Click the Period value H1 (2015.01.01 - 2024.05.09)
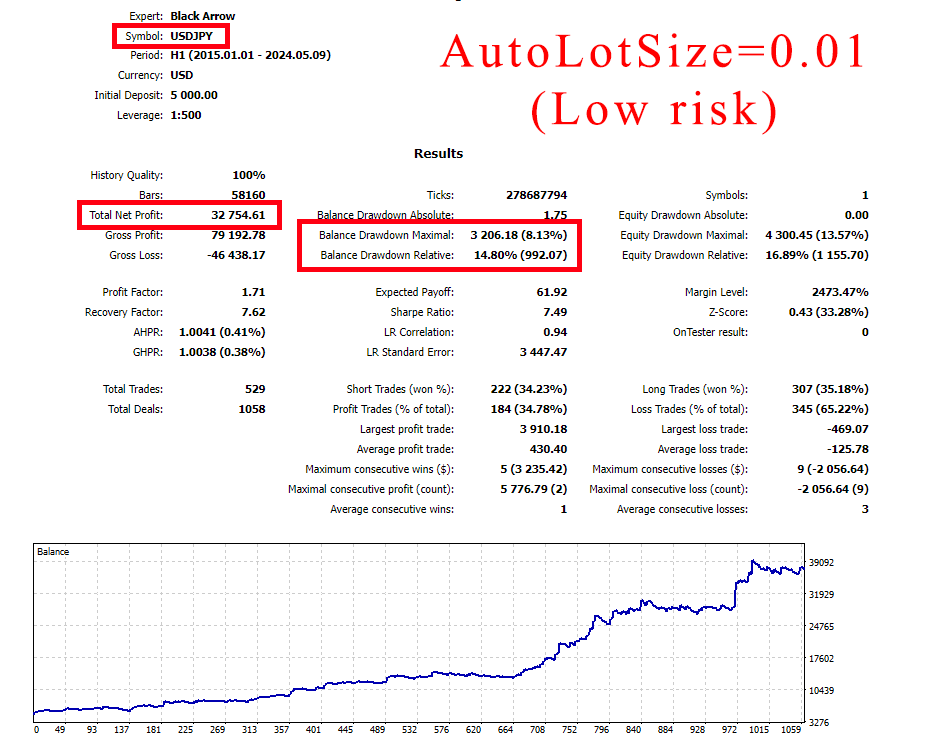The width and height of the screenshot is (940, 740). tap(251, 55)
